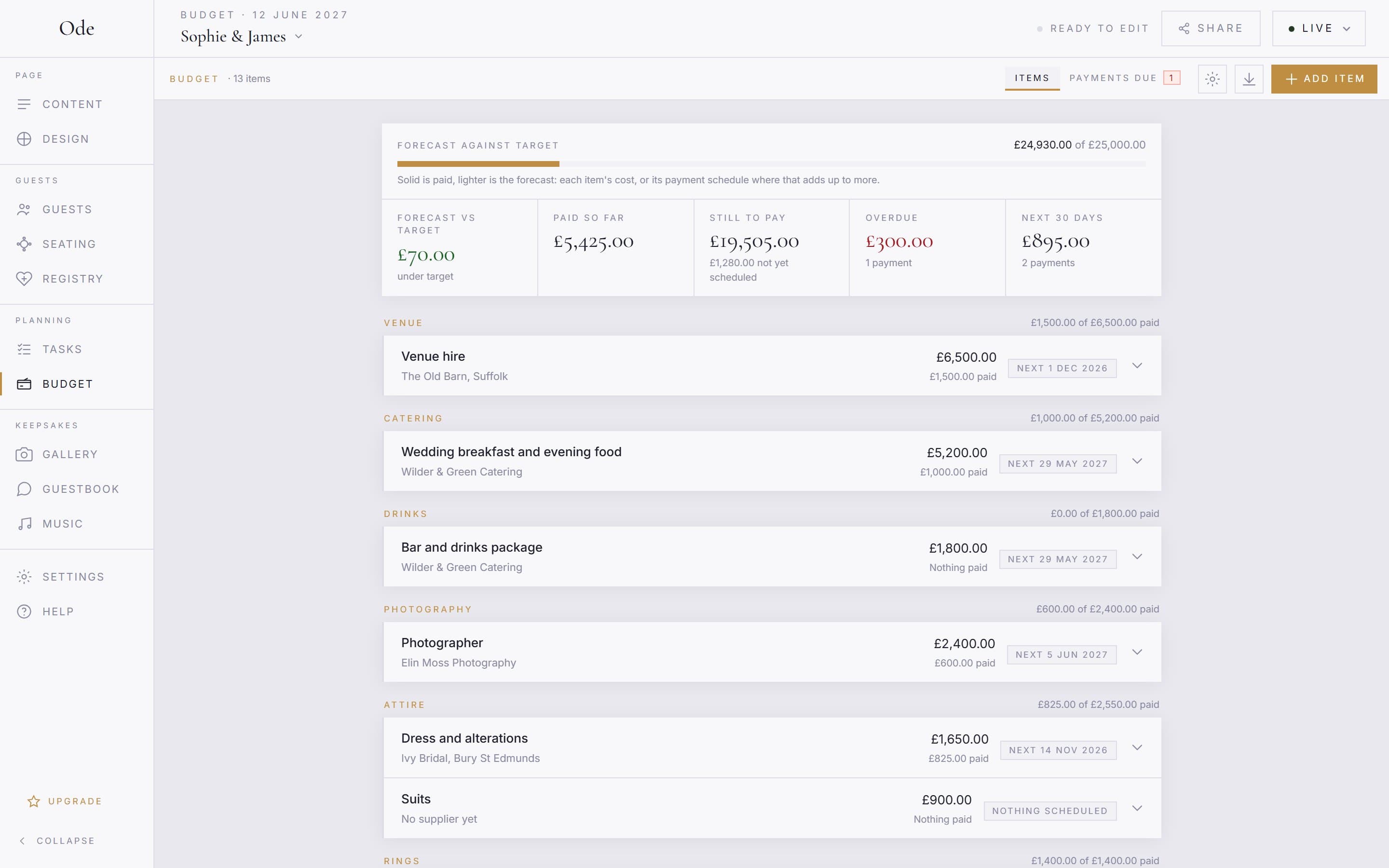Click the Paid So Far £5,425.00 value

593,242
